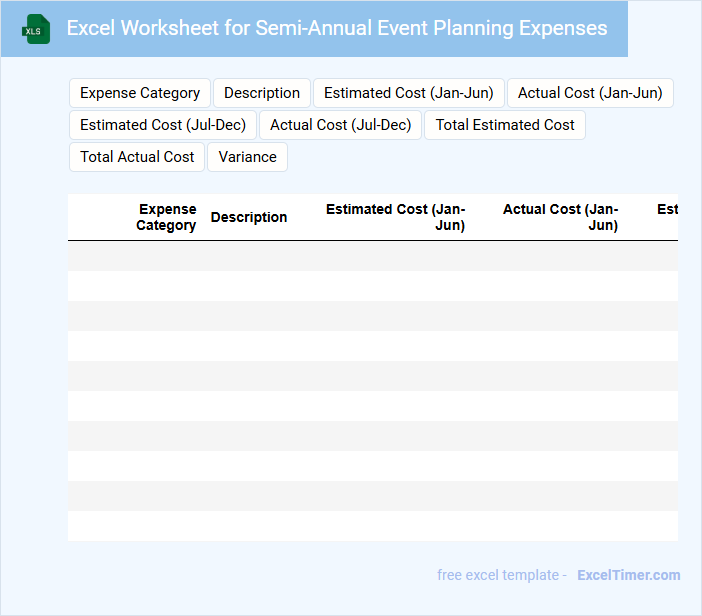Click the last empty table row
The height and width of the screenshot is (616, 702).
pyautogui.click(x=372, y=526)
